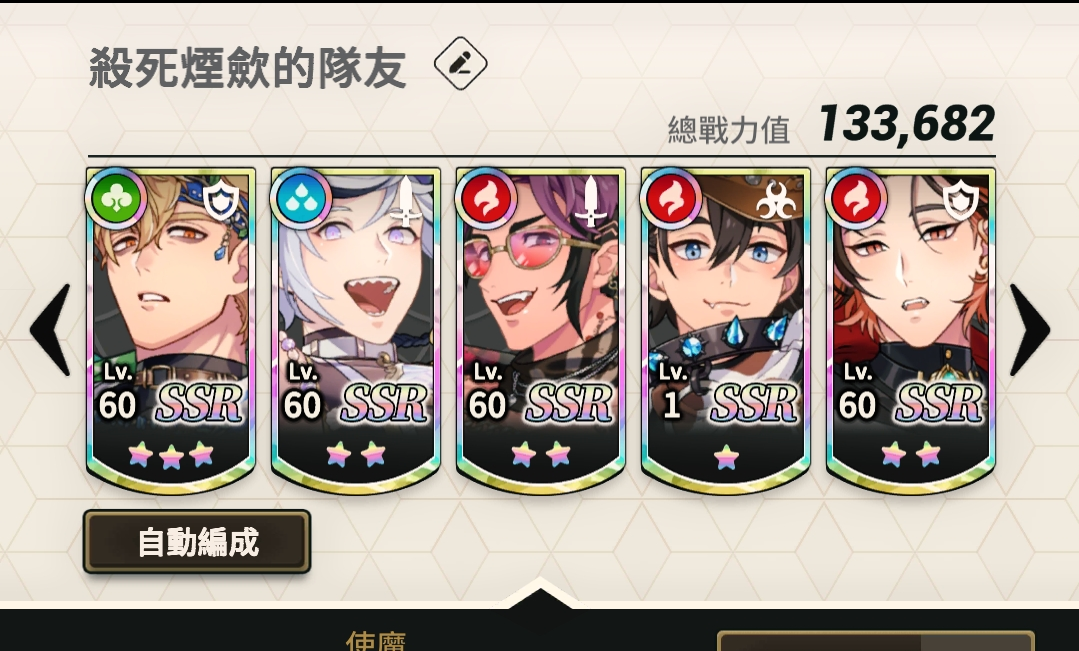Go to previous team with left arrow

(50, 330)
